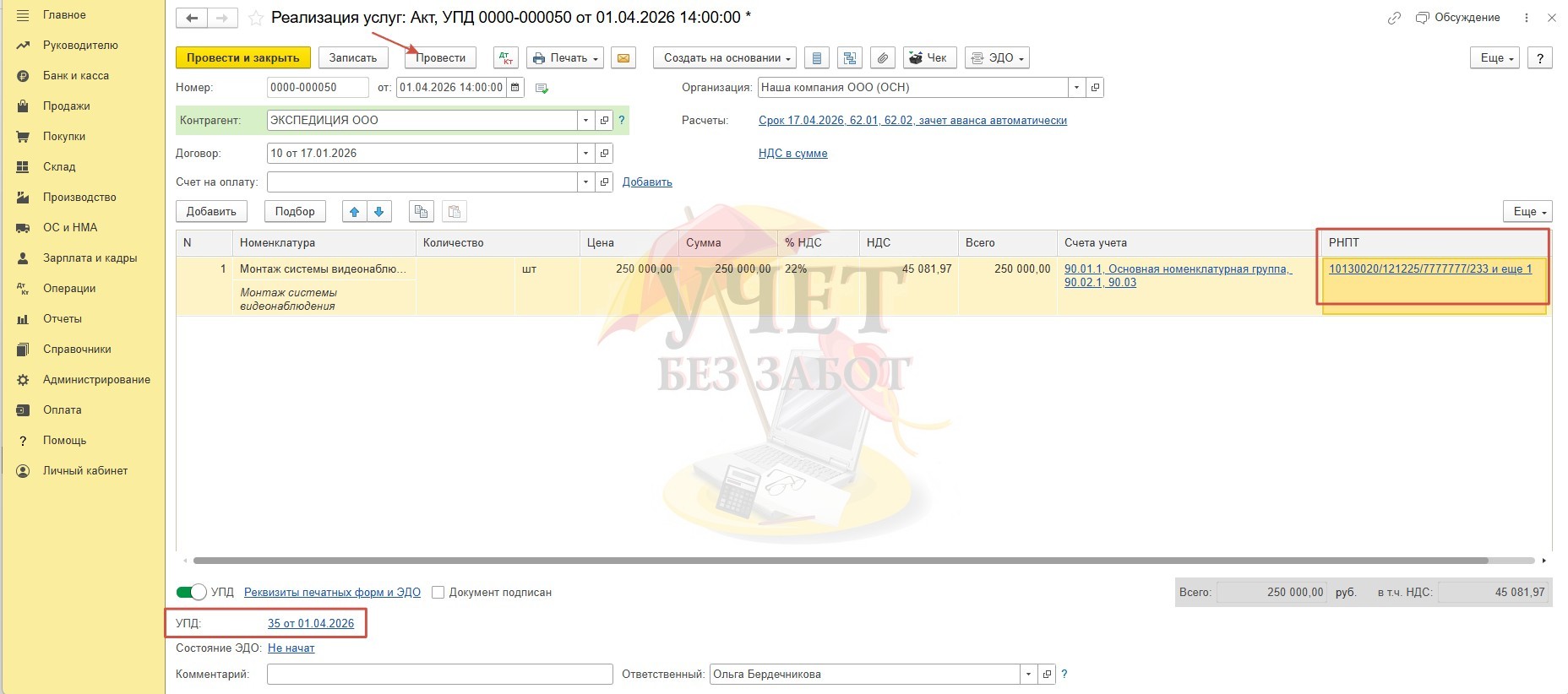Open the ЭДО dropdown menu
This screenshot has width=1568, height=694.
[x=998, y=58]
